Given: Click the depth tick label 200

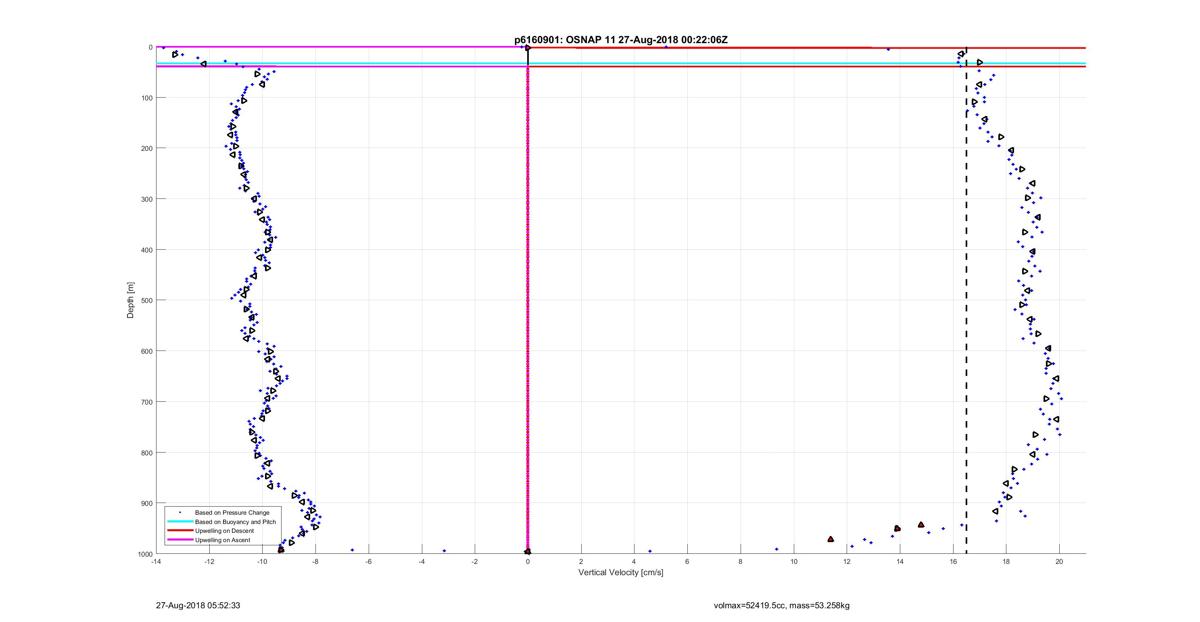Looking at the screenshot, I should coord(146,148).
